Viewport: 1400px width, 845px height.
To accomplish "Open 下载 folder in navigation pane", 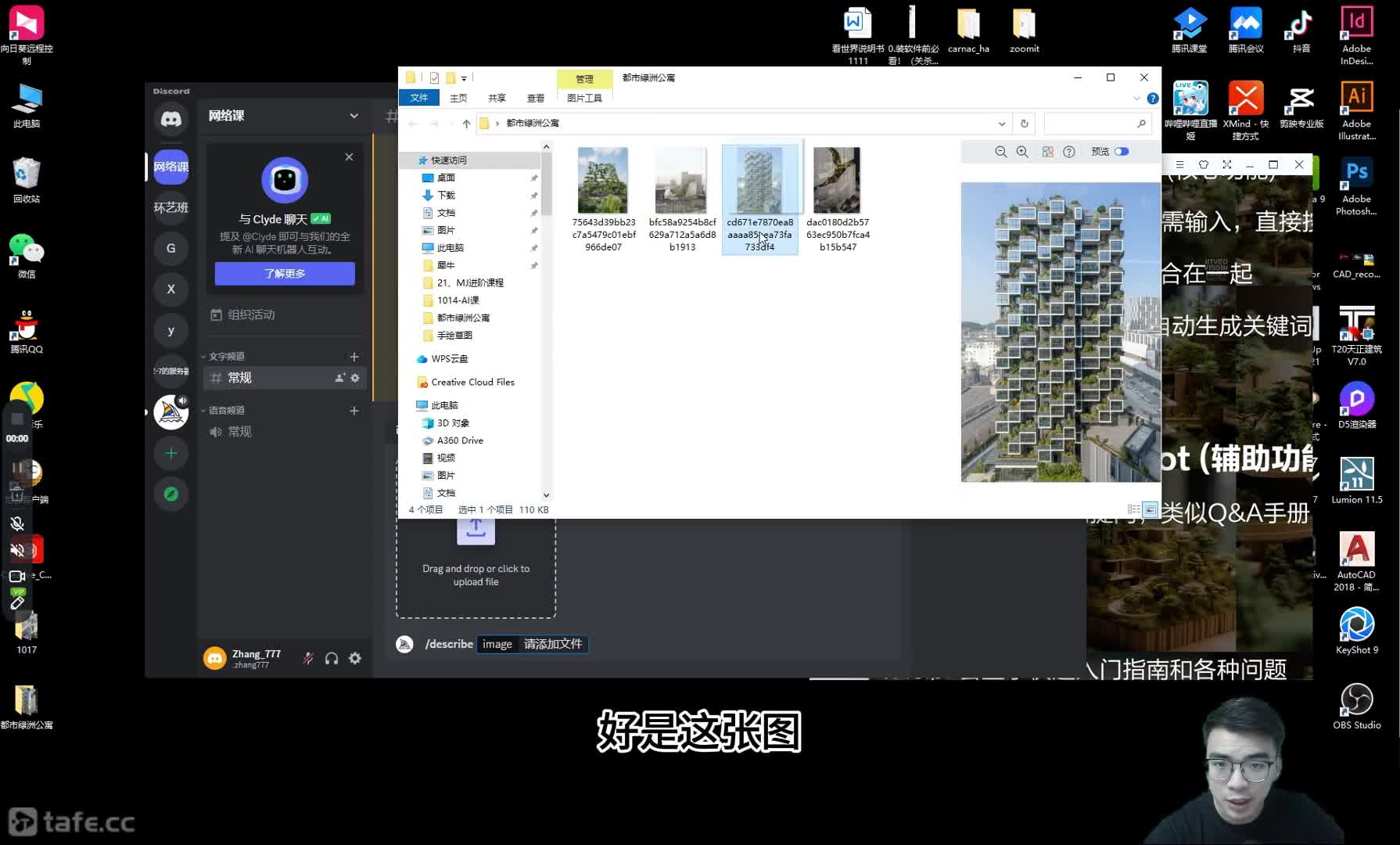I will (446, 195).
